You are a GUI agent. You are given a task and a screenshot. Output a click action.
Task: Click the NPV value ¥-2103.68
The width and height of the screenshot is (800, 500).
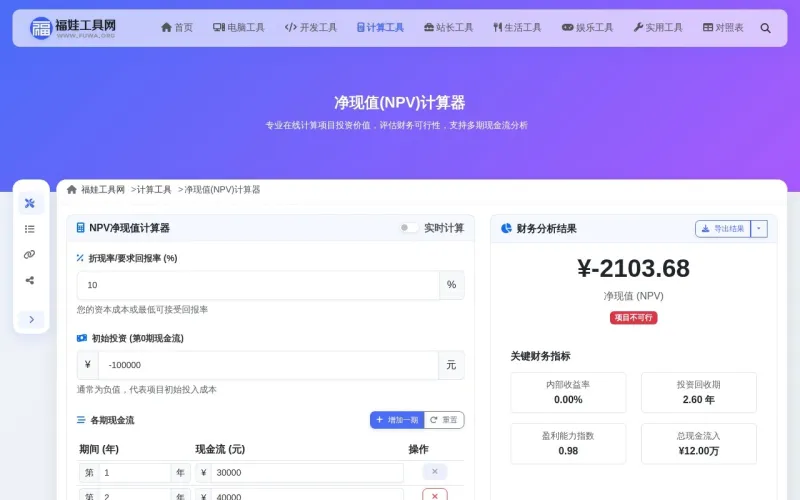click(633, 268)
